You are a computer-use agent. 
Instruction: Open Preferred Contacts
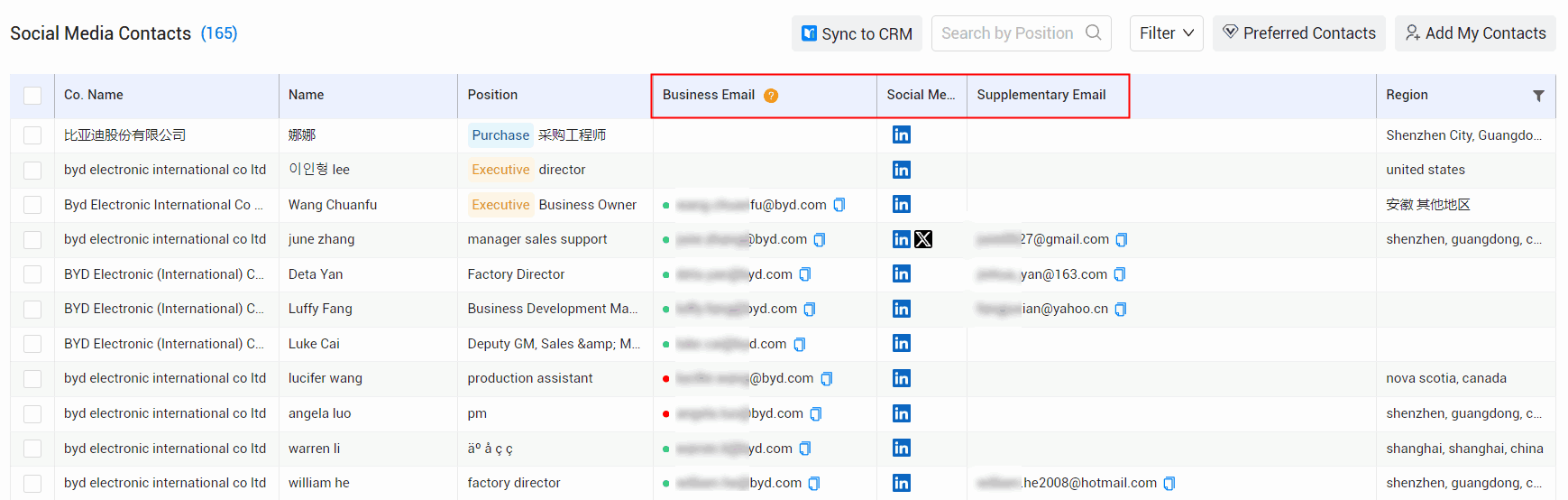[x=1298, y=33]
